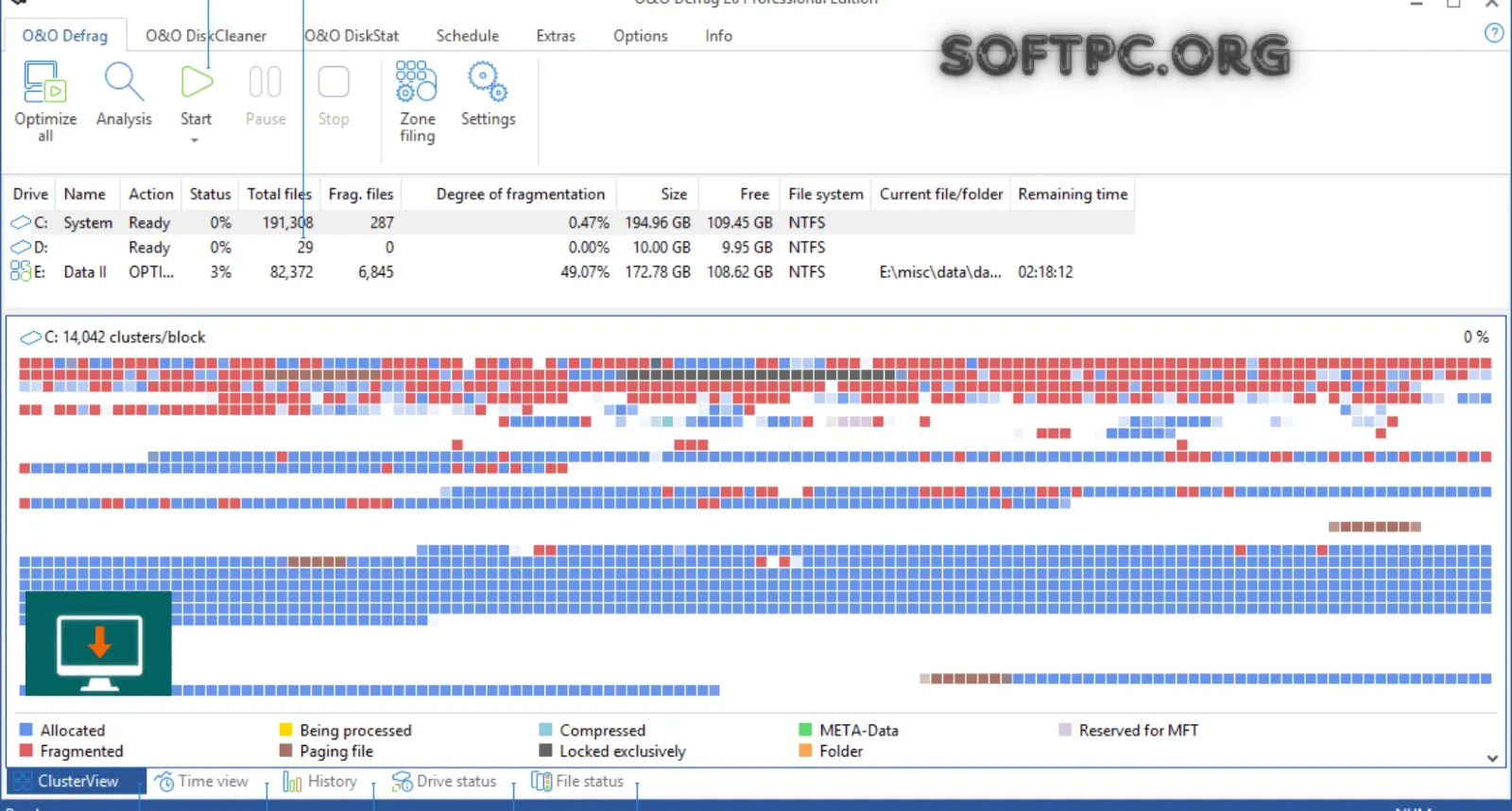1512x811 pixels.
Task: Click the green META-Data swatch
Action: coord(805,730)
